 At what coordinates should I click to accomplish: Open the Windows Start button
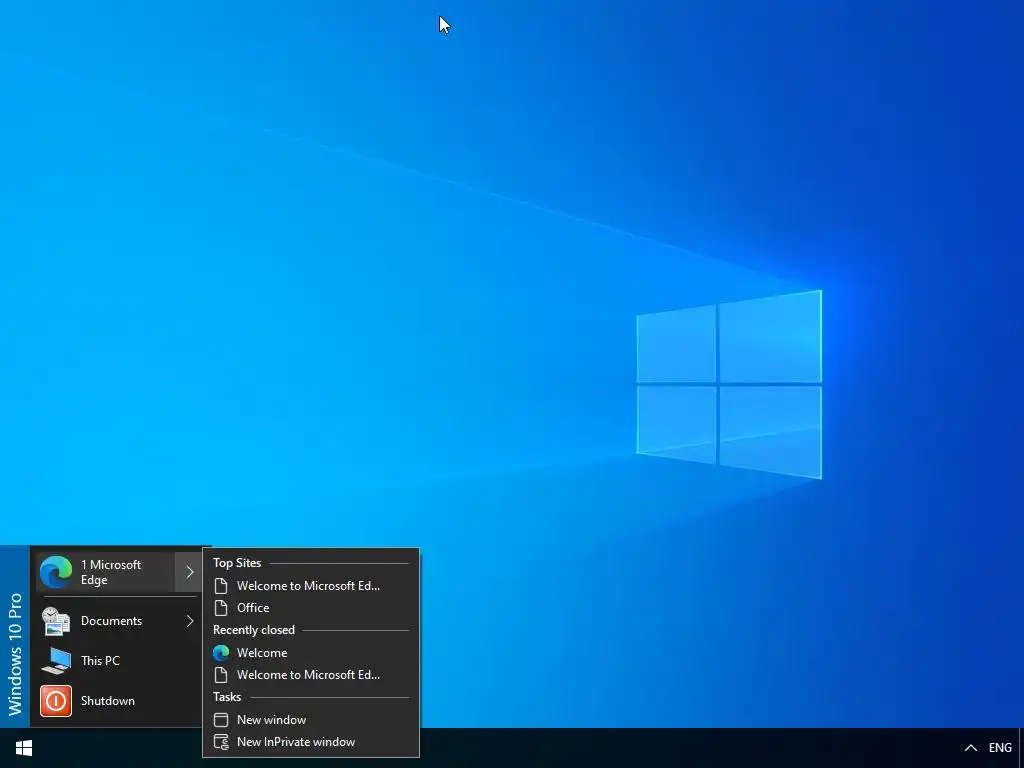pos(24,748)
